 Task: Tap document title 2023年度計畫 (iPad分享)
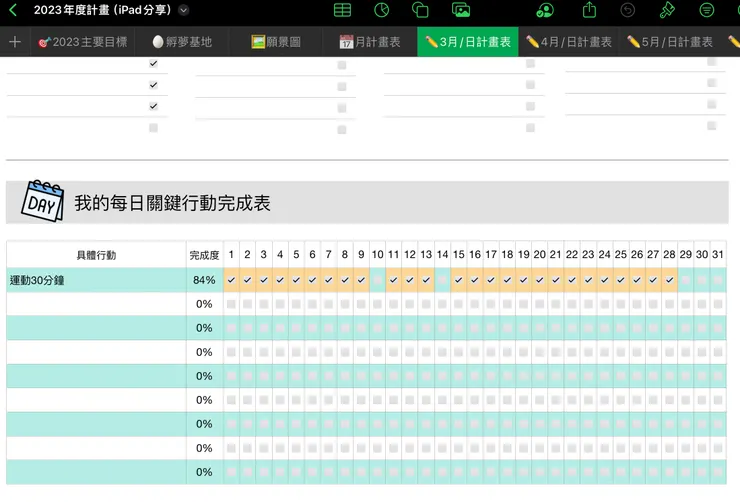pyautogui.click(x=102, y=10)
